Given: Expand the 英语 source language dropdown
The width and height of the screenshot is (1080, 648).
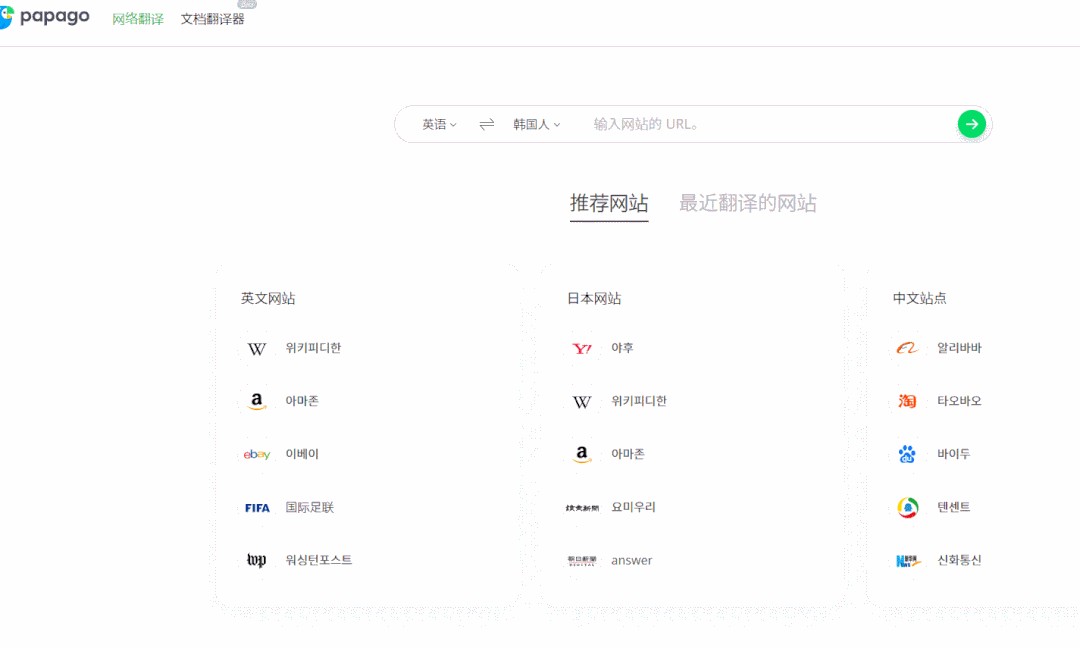Looking at the screenshot, I should pyautogui.click(x=439, y=124).
